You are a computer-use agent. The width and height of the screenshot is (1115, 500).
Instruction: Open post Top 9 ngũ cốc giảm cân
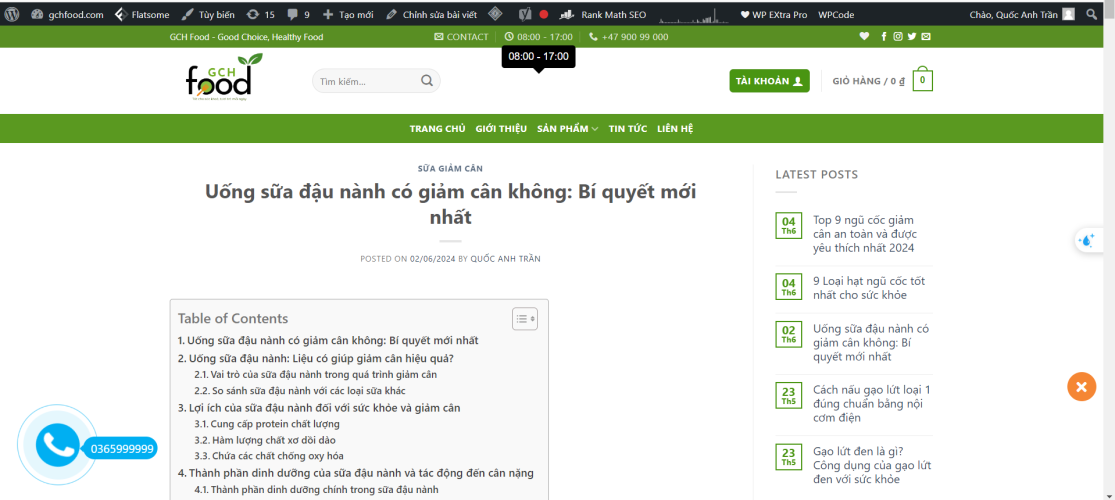(x=865, y=234)
